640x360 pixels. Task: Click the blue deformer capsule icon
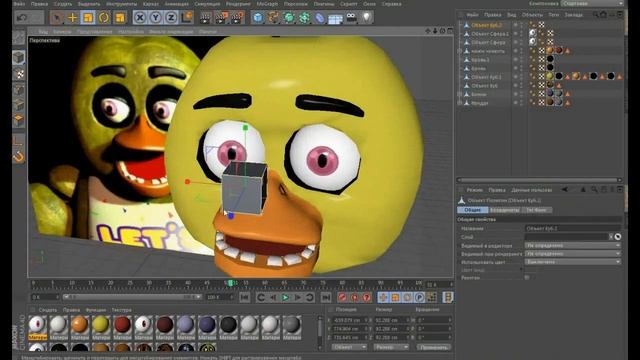[x=320, y=18]
